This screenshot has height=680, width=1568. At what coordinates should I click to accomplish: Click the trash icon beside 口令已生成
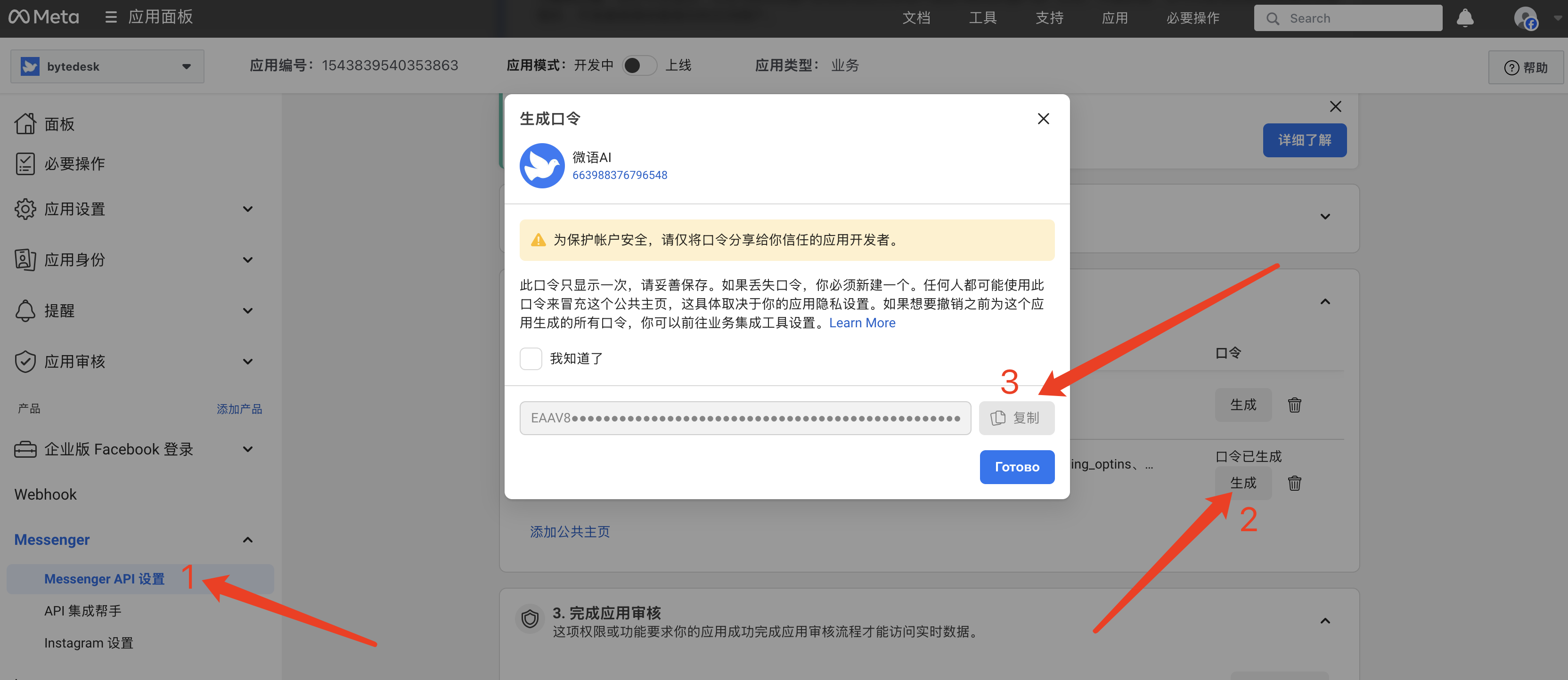point(1294,483)
